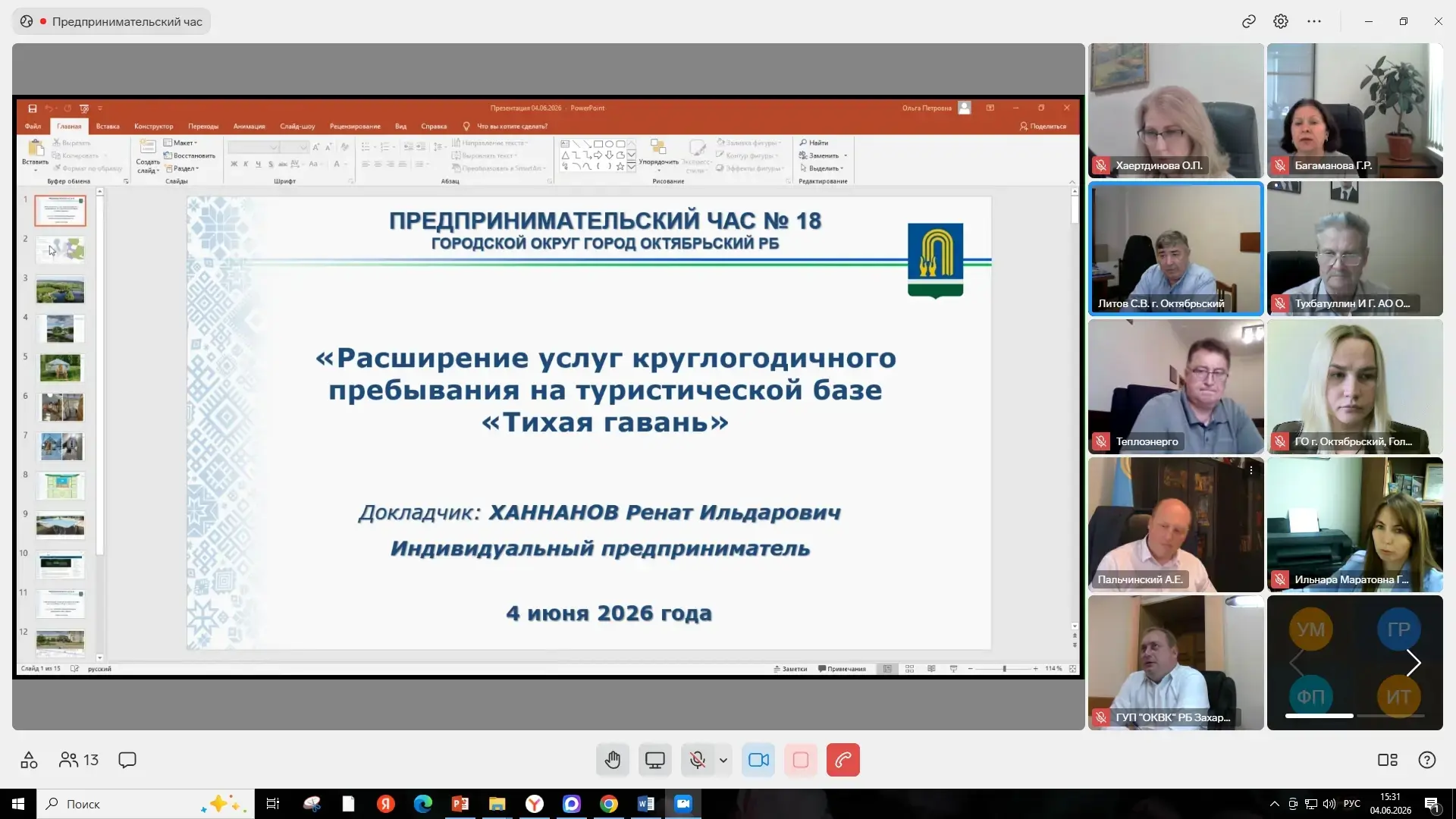Image resolution: width=1456 pixels, height=819 pixels.
Task: Open options on the Пальчинский А.Е. tile
Action: (1251, 470)
